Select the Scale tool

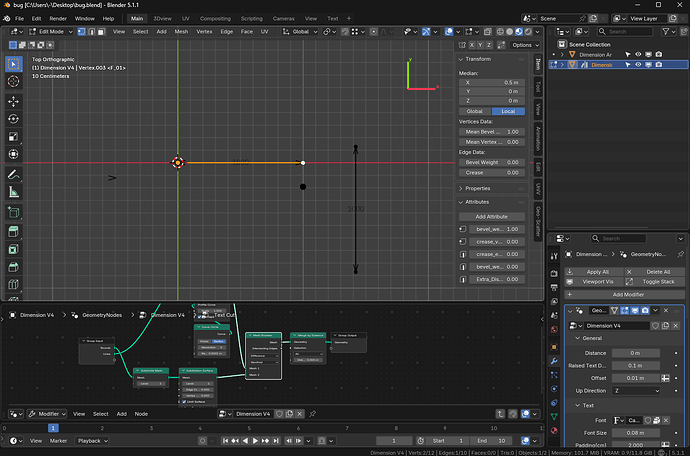pyautogui.click(x=14, y=136)
